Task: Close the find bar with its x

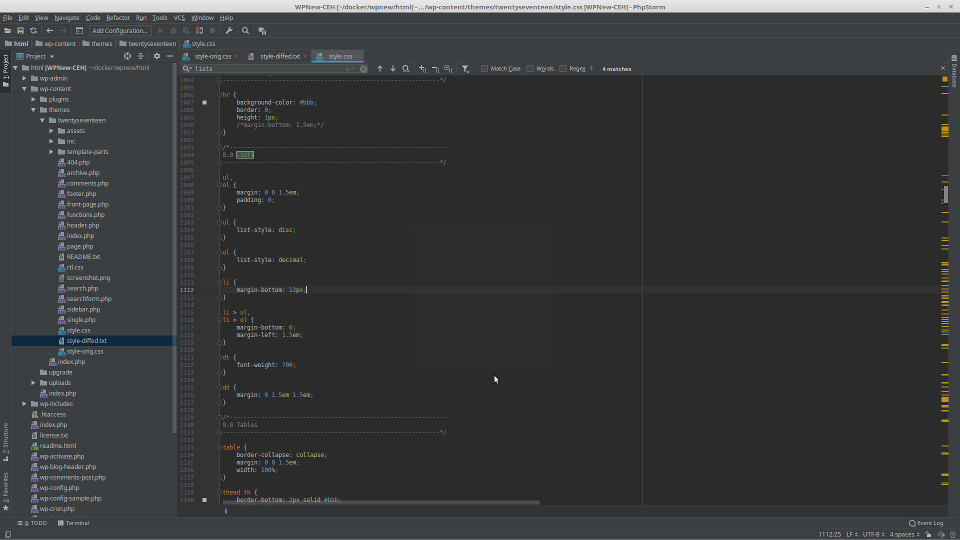Action: (943, 69)
